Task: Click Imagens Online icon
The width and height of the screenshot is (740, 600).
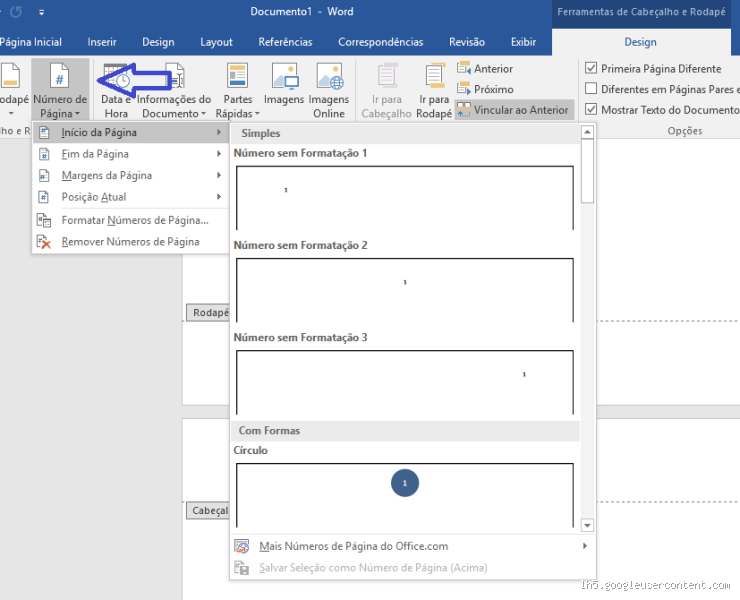Action: (x=328, y=78)
